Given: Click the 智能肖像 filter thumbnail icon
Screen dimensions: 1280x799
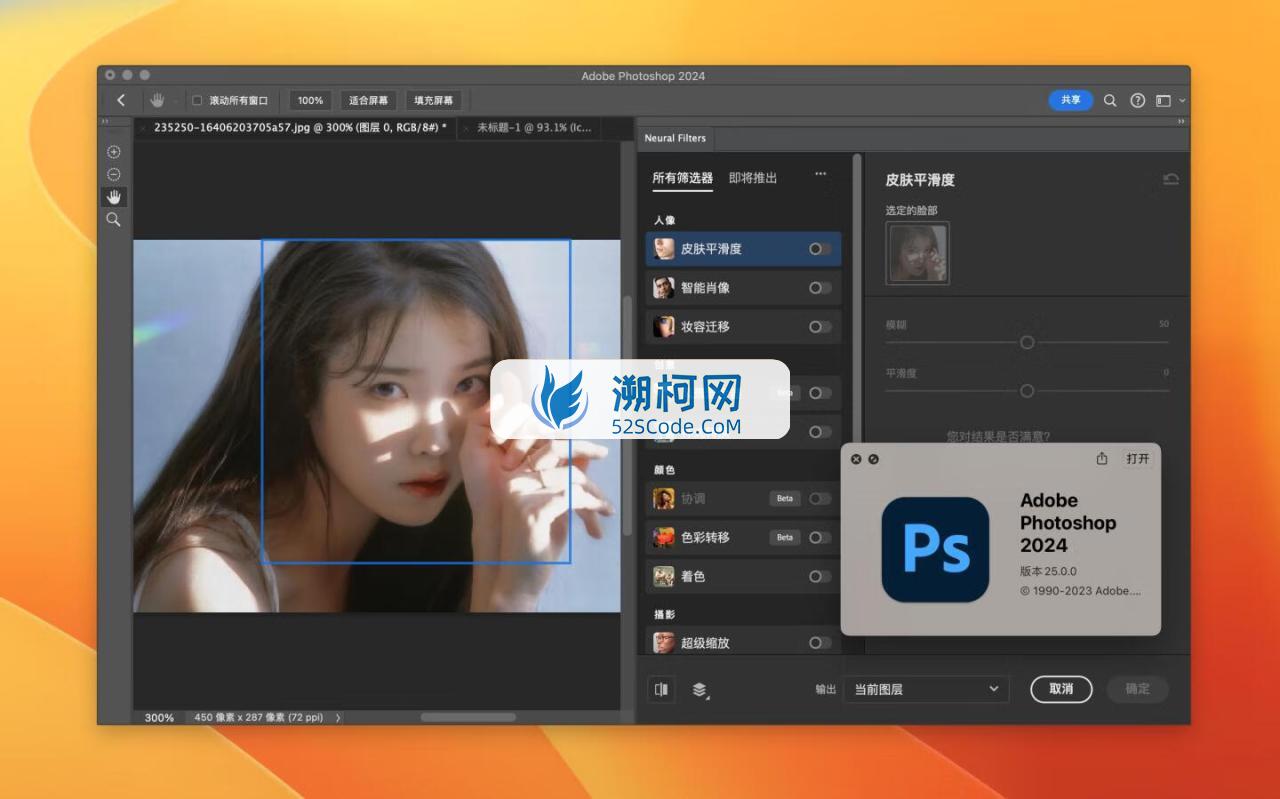Looking at the screenshot, I should tap(664, 288).
